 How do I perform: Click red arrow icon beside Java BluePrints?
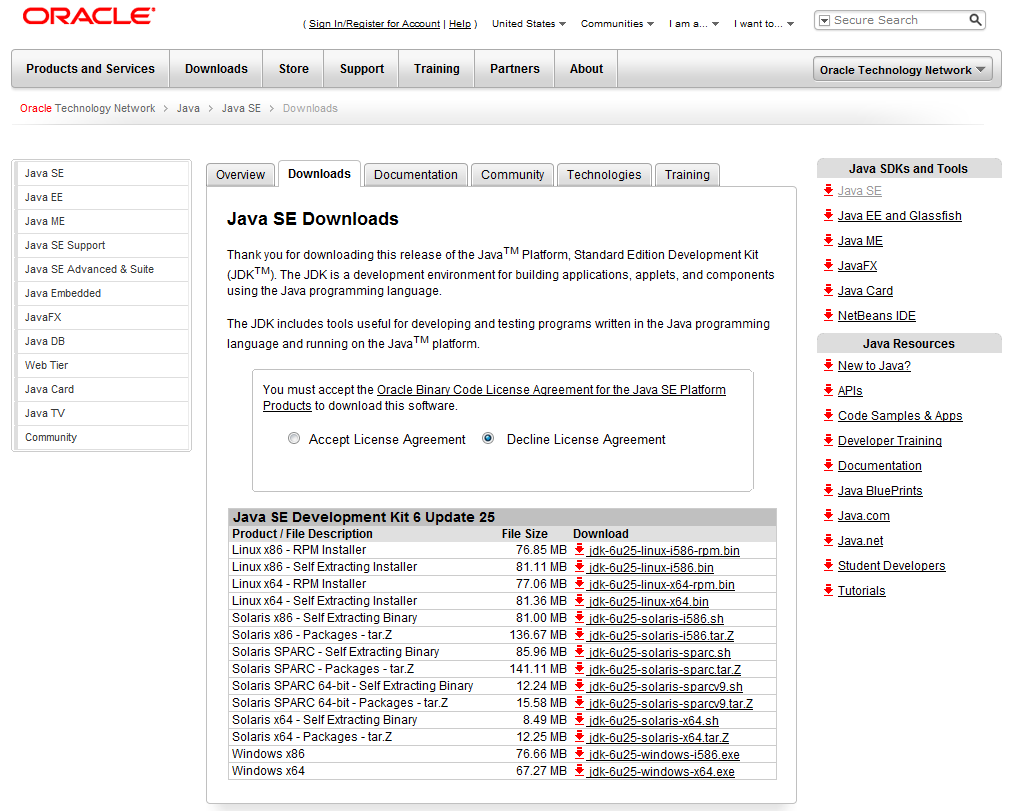point(828,490)
